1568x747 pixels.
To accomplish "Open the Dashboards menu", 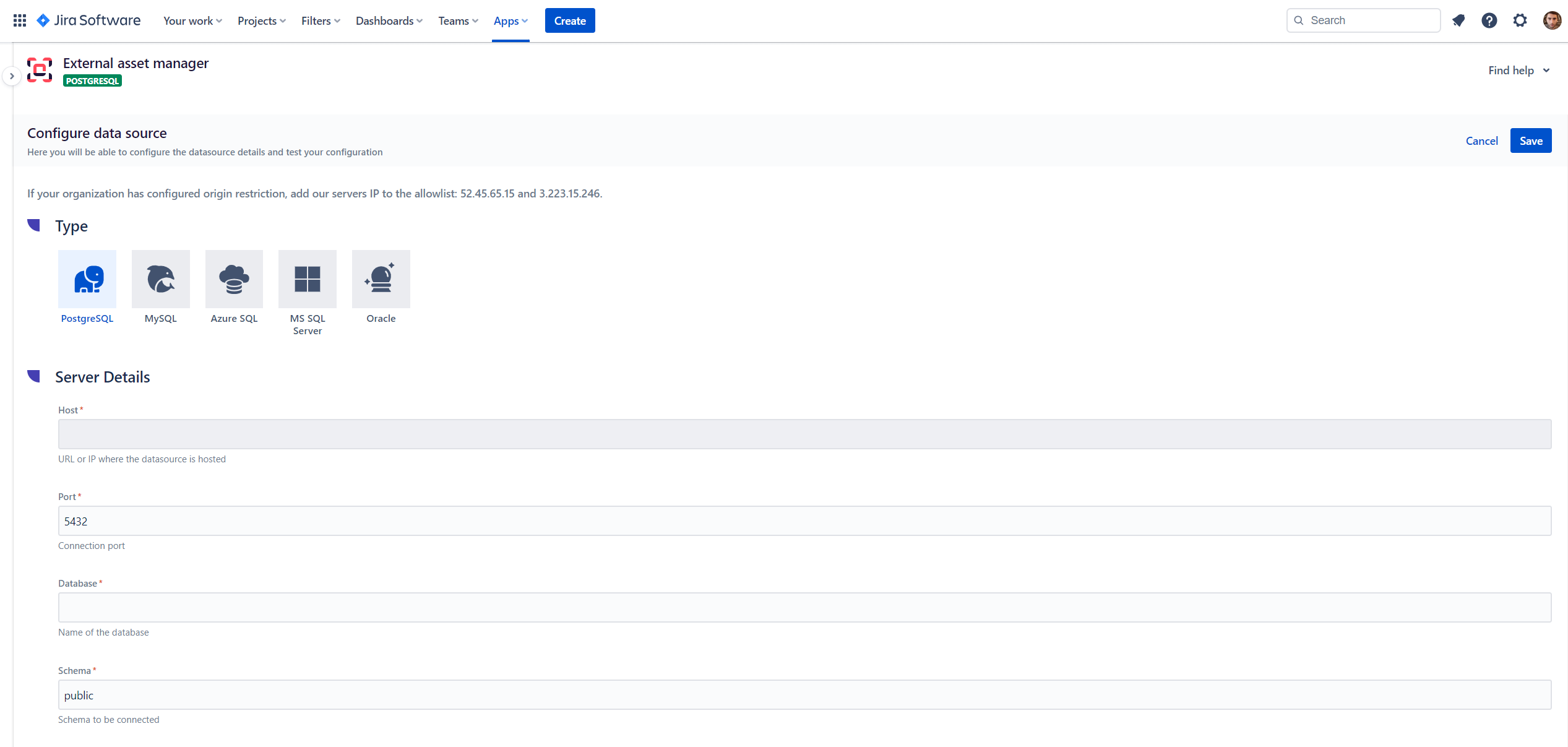I will click(x=389, y=21).
